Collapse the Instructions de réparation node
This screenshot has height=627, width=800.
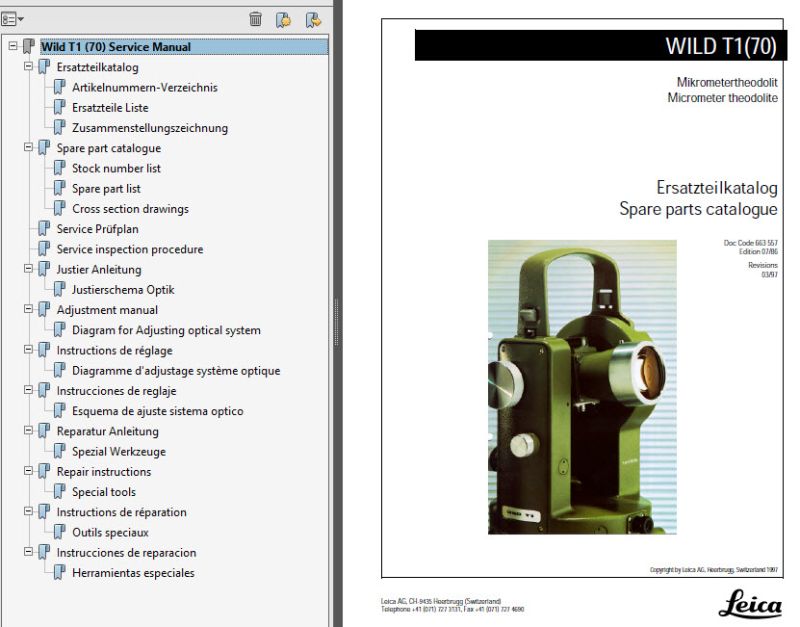point(29,511)
